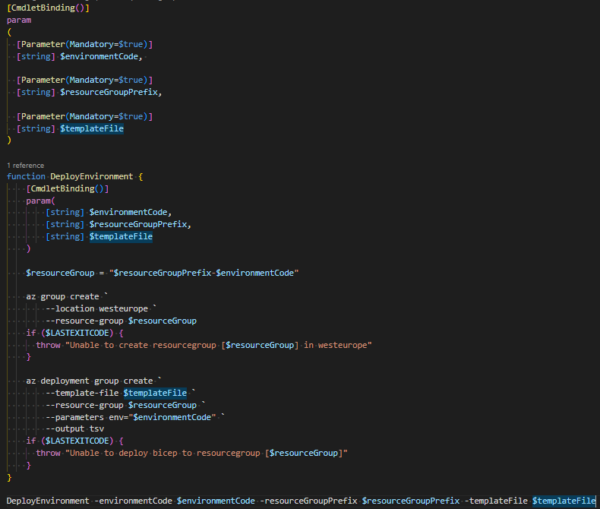
Task: Click highlighted $templateFile on last line
Action: (x=564, y=501)
